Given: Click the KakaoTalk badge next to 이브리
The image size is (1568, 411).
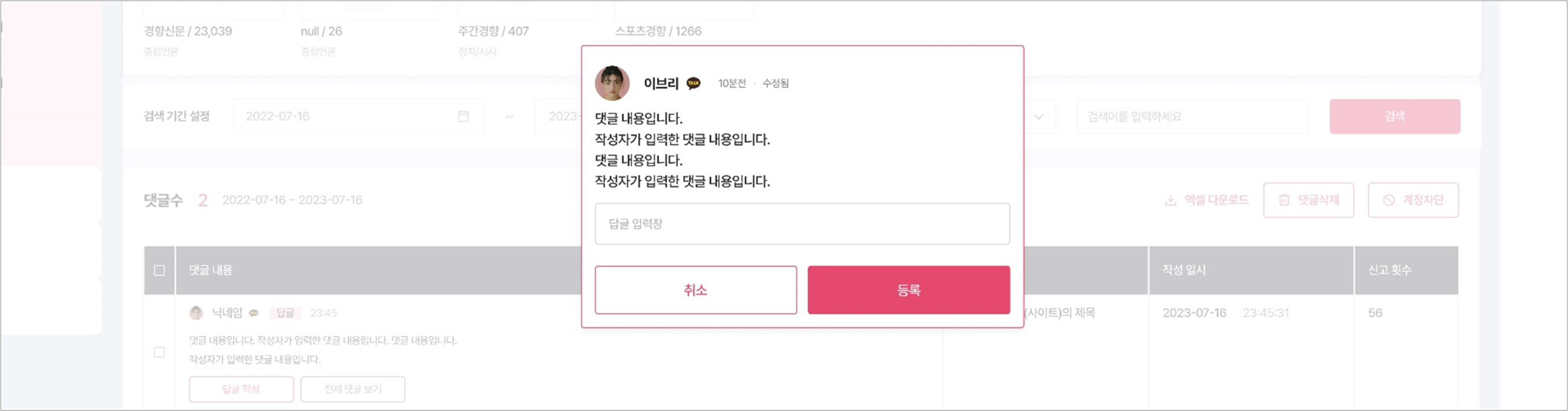Looking at the screenshot, I should (x=693, y=83).
